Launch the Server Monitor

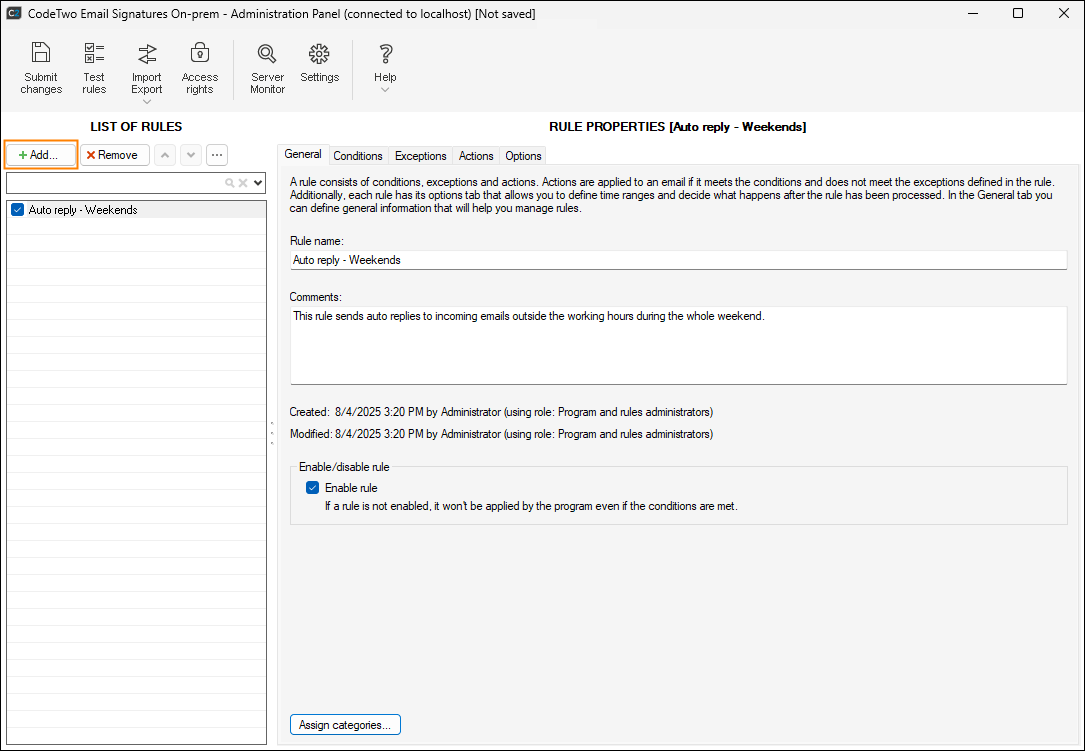pos(267,69)
